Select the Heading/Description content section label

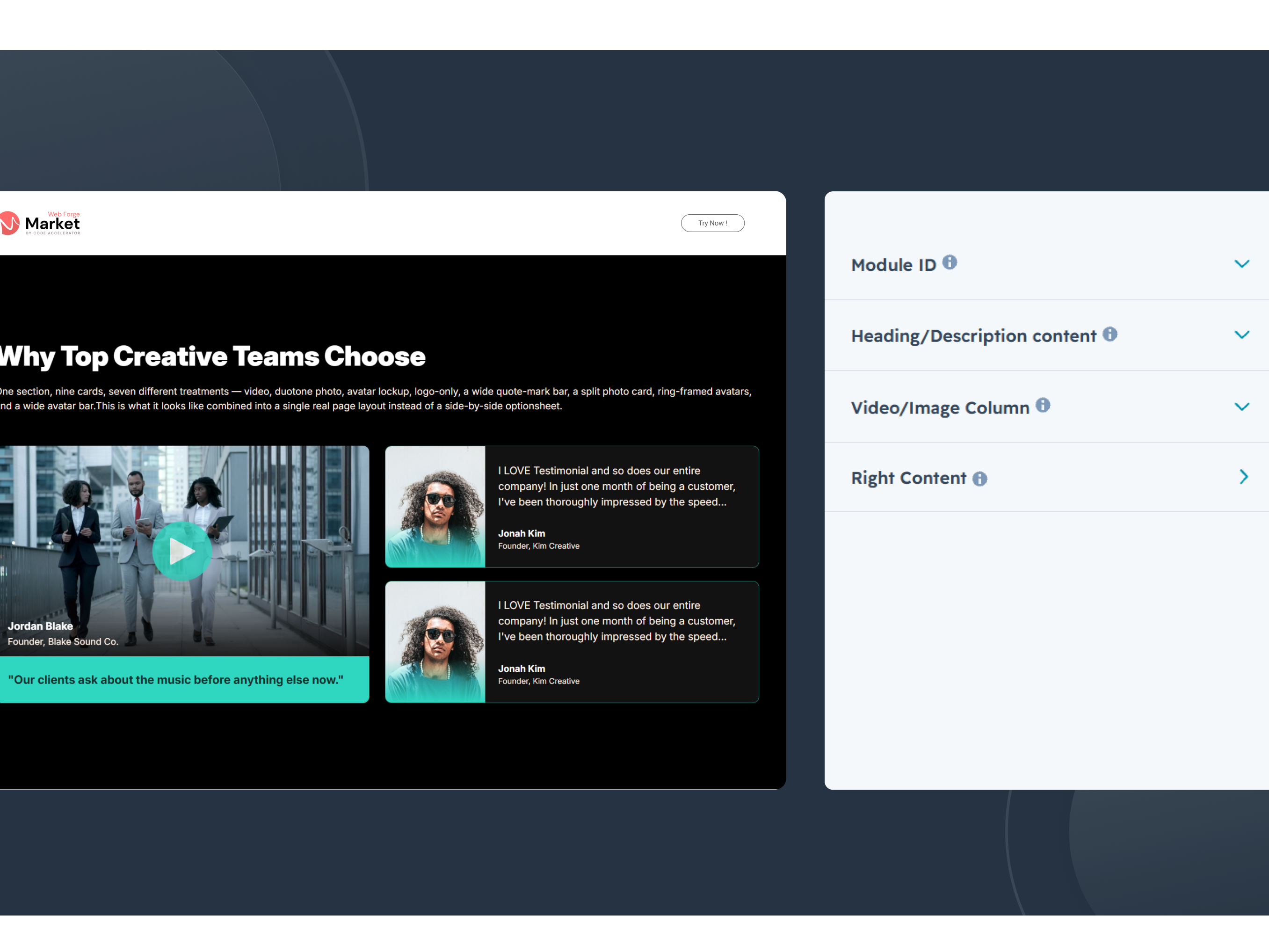(973, 336)
